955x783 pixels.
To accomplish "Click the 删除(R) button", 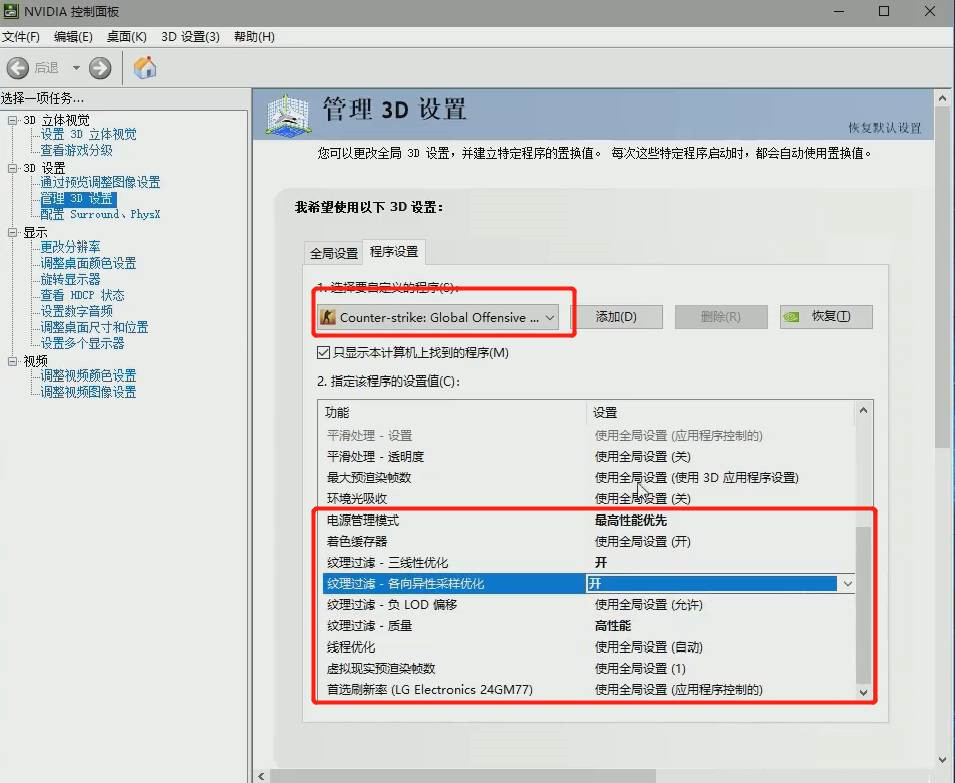I will (721, 317).
